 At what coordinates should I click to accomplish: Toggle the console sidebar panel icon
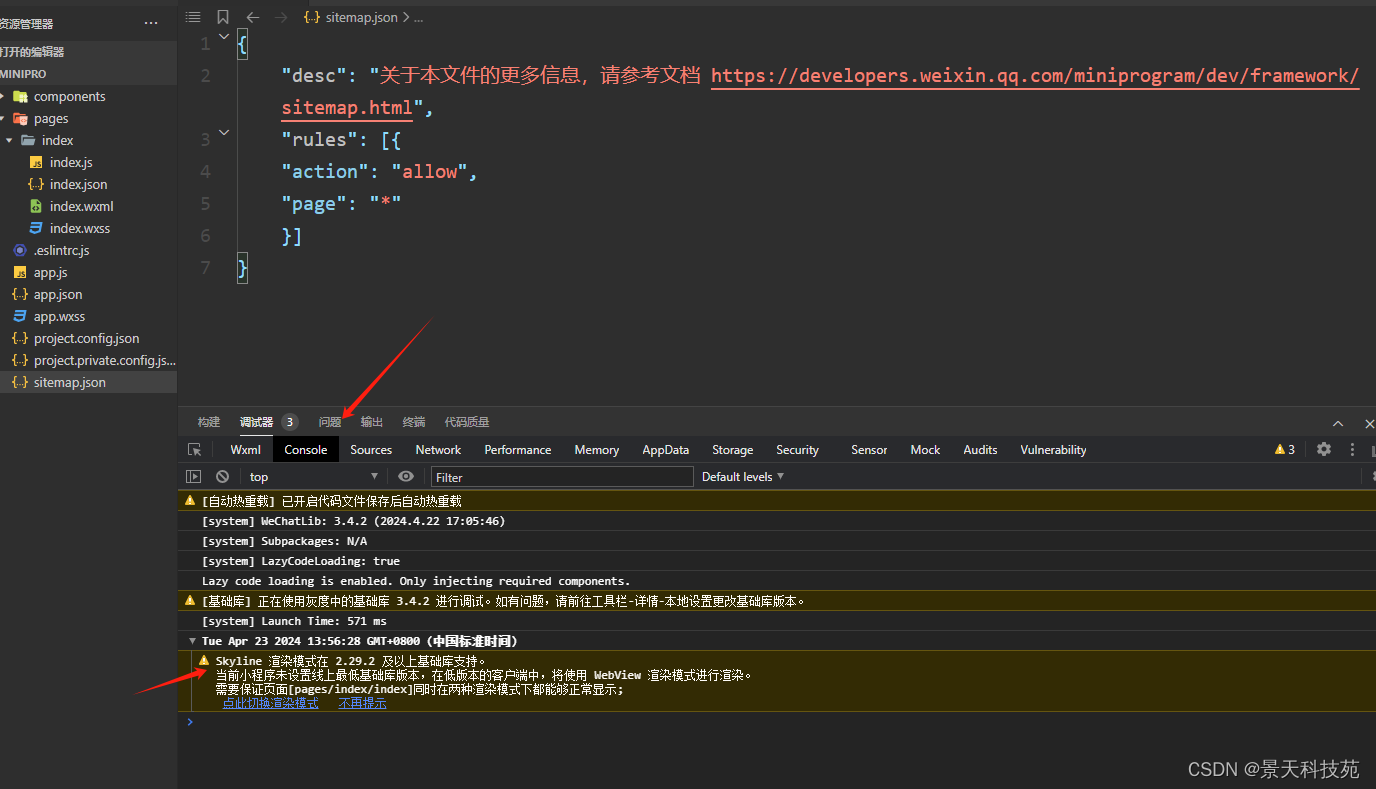coord(194,477)
